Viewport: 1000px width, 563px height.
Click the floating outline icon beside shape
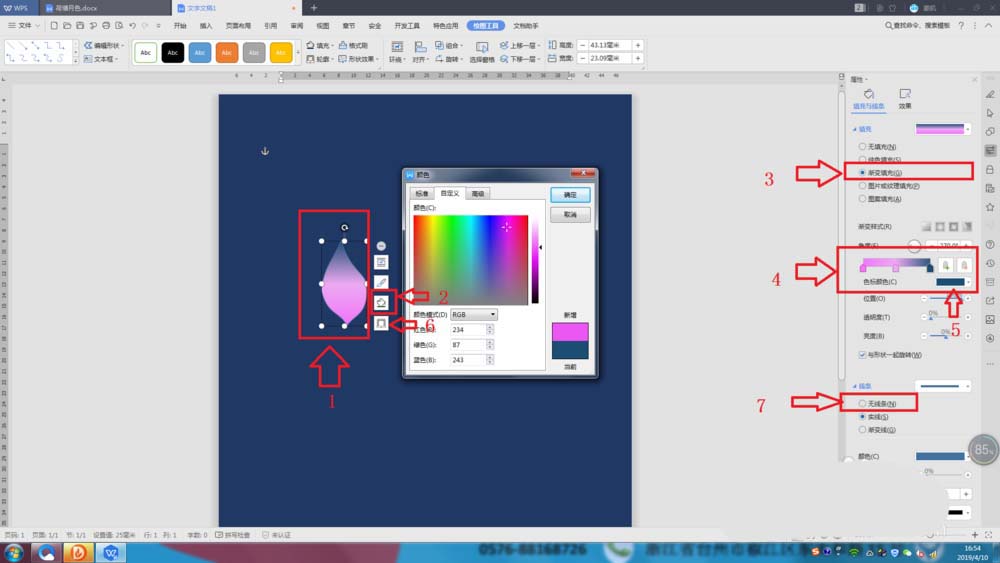coord(381,324)
